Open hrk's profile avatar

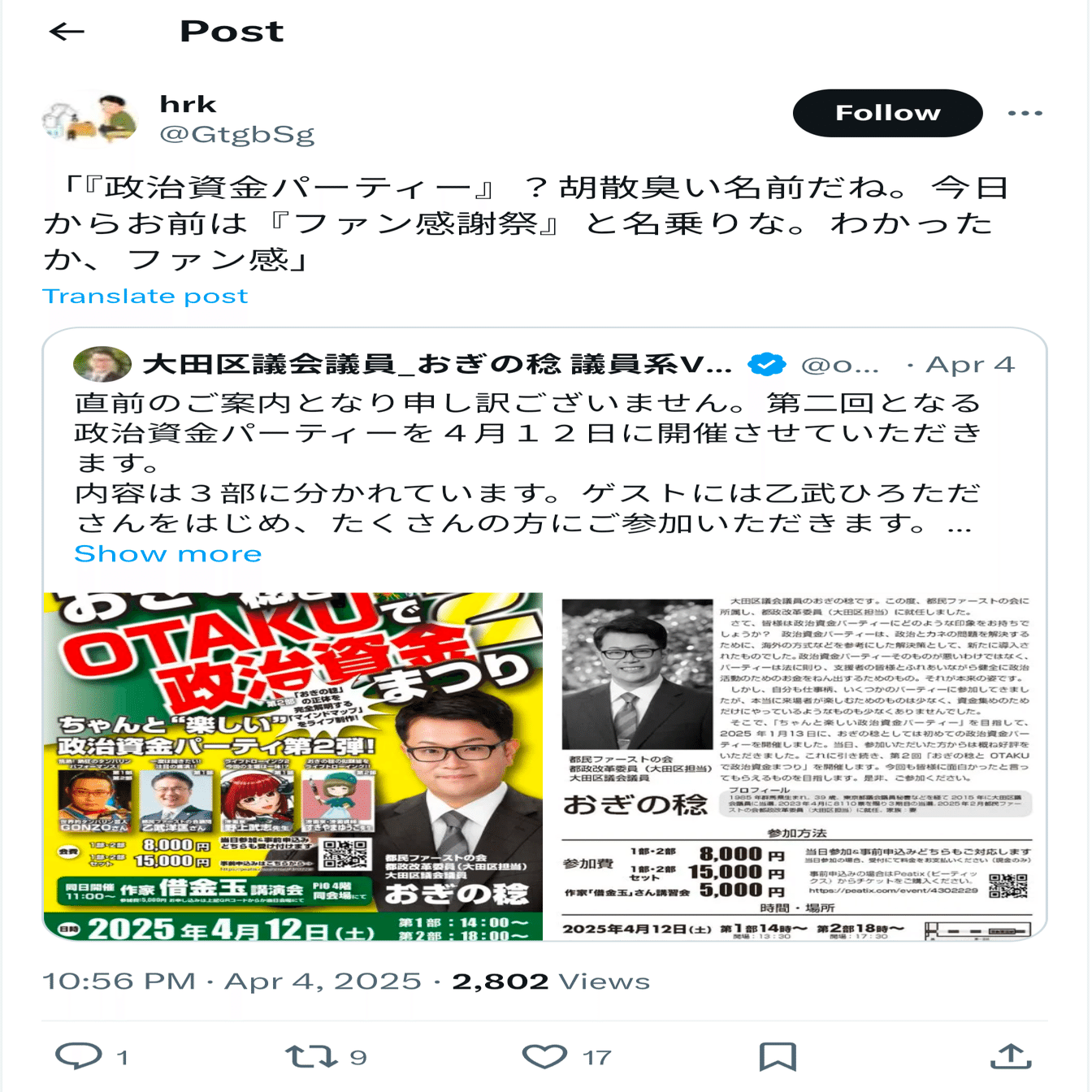tap(90, 119)
